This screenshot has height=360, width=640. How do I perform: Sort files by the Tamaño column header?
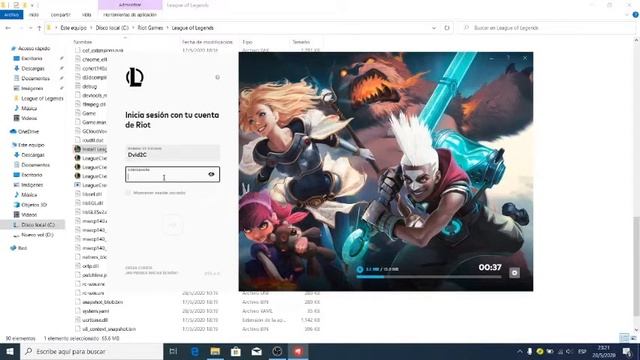coord(301,42)
